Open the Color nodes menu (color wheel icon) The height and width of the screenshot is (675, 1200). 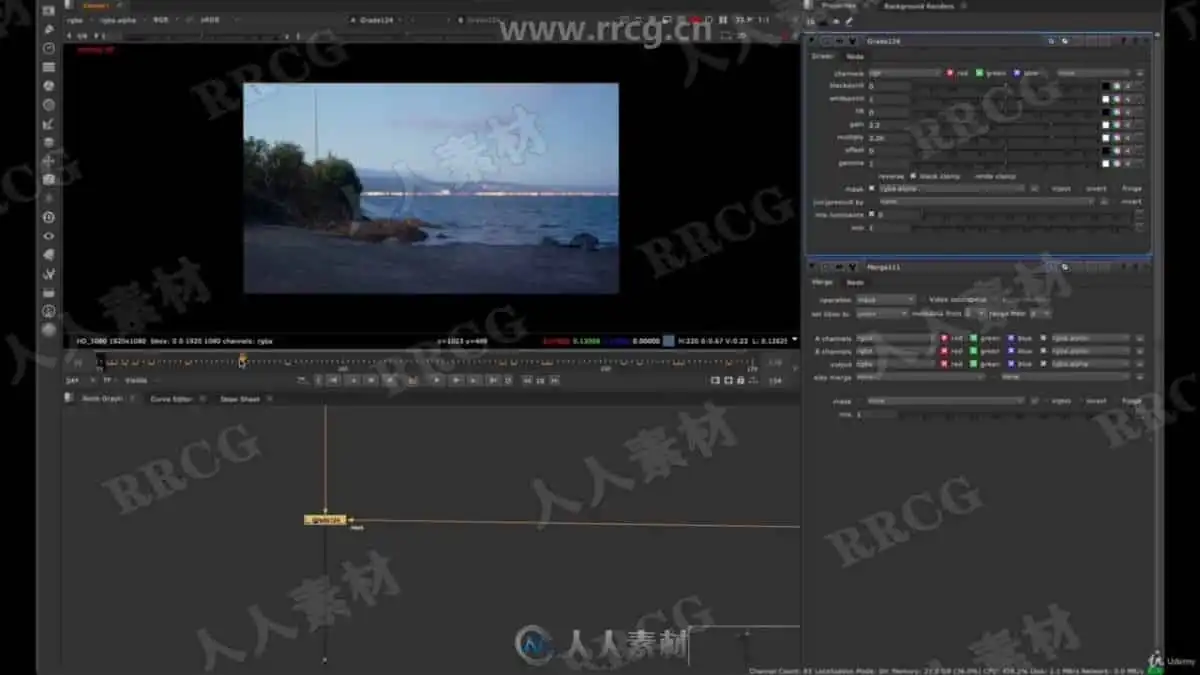click(x=48, y=86)
